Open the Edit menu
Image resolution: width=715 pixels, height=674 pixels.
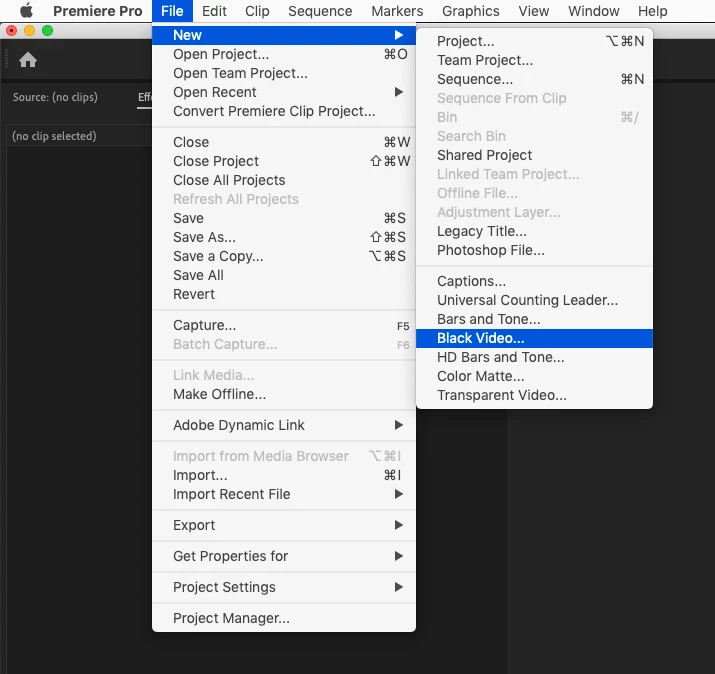pos(214,11)
